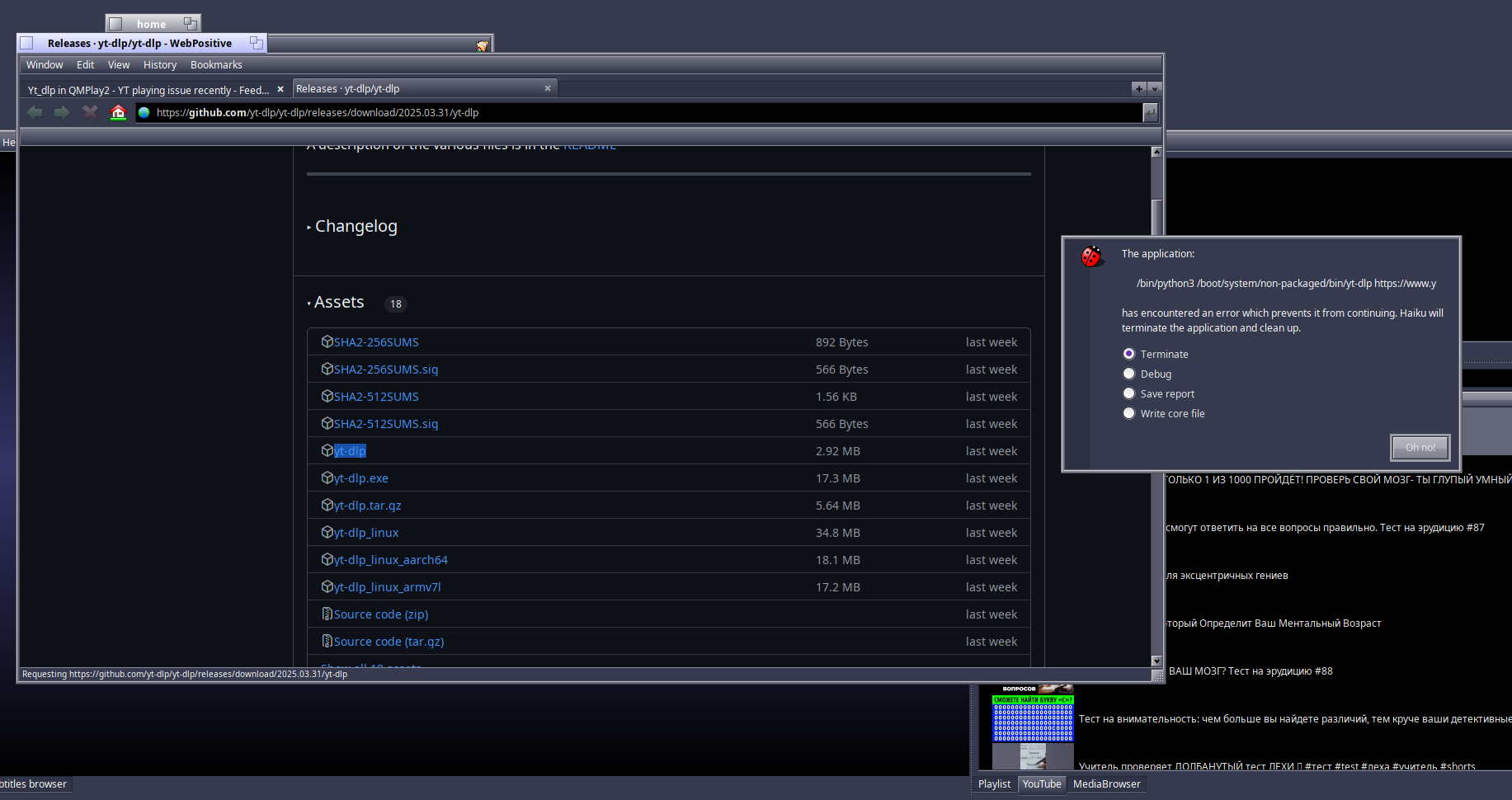This screenshot has width=1512, height=800.
Task: Download the yt-dlp.exe asset
Action: [360, 478]
